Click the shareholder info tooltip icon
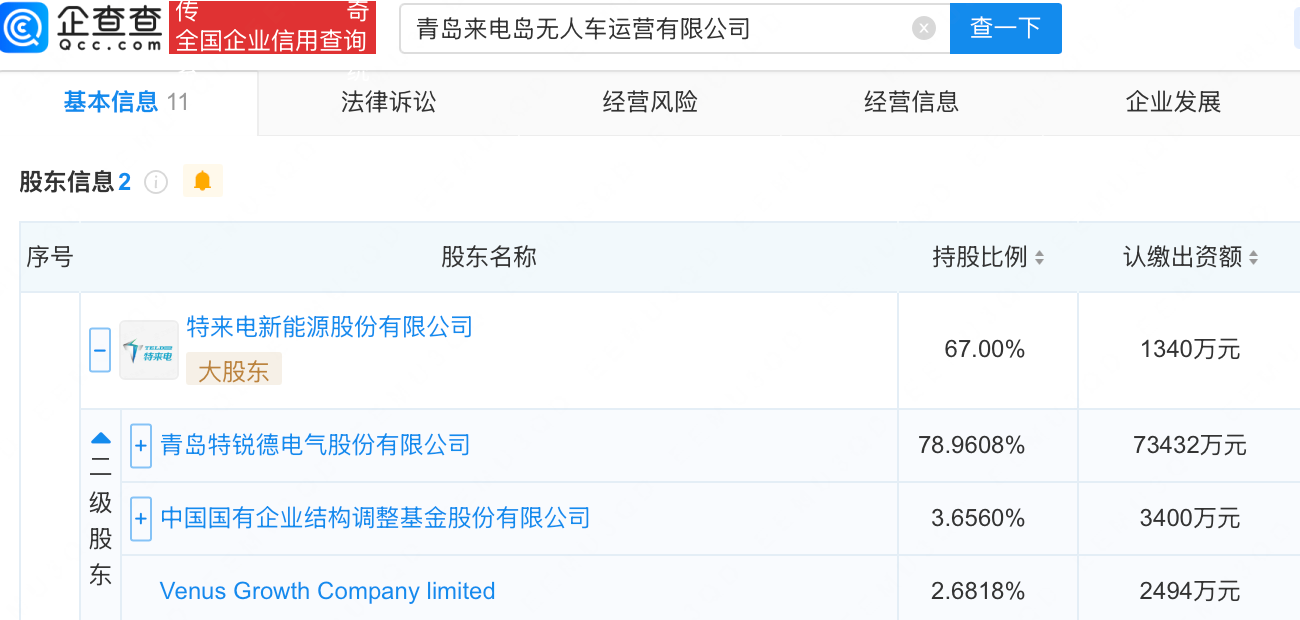Viewport: 1300px width, 620px height. coord(155,182)
